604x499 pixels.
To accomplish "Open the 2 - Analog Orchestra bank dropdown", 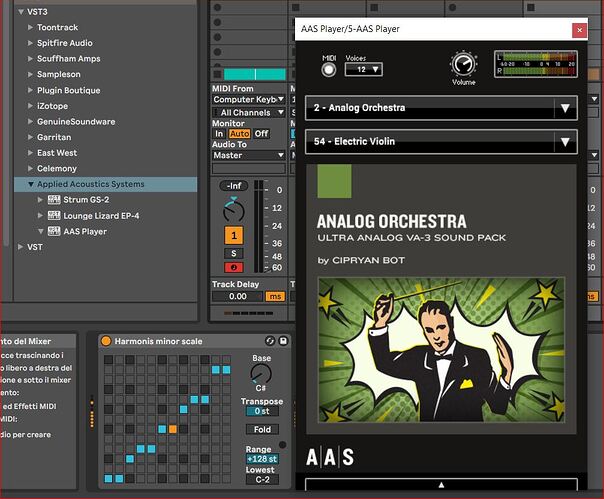I will (441, 108).
